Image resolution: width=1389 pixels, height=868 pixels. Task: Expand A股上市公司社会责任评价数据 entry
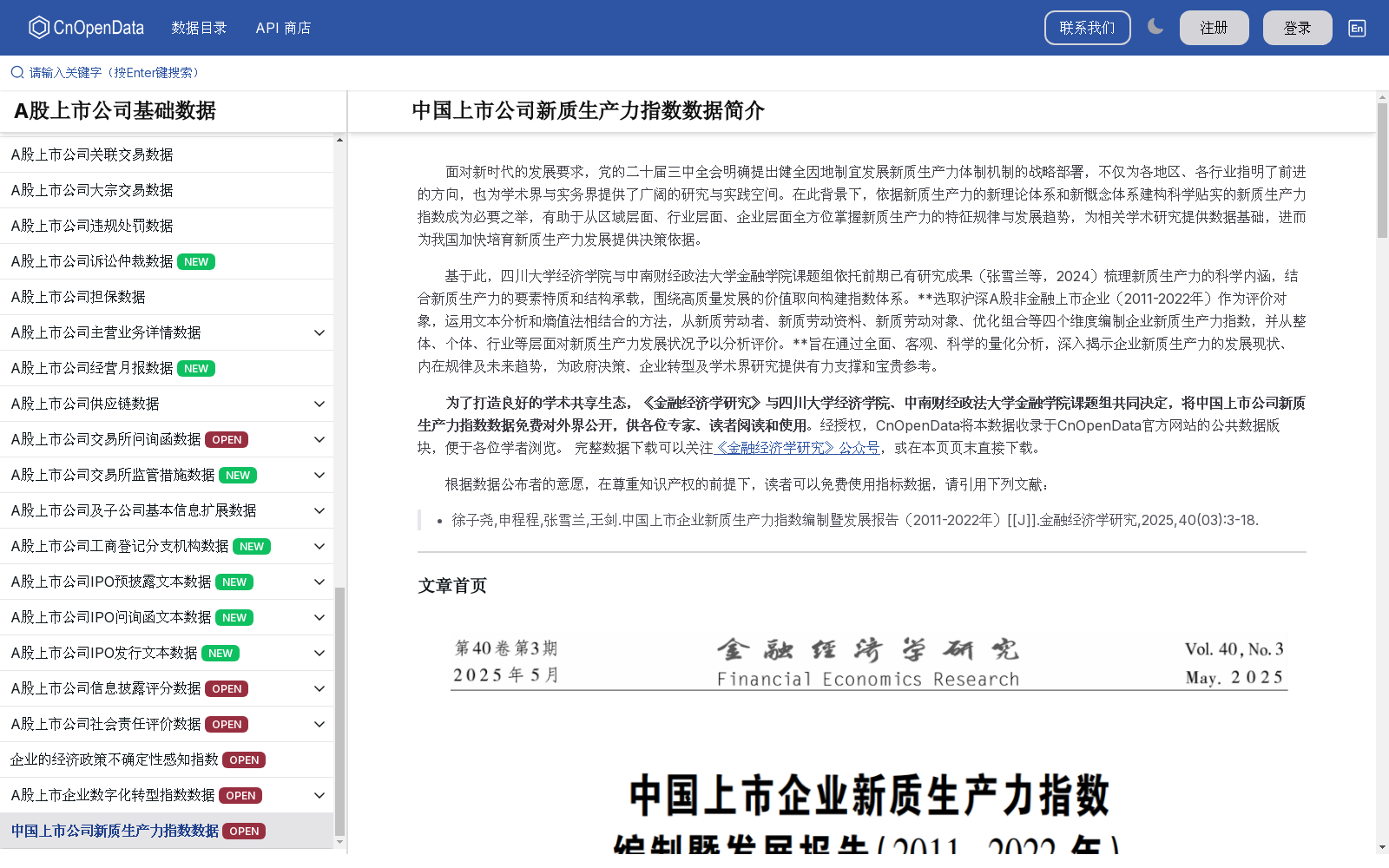coord(319,724)
